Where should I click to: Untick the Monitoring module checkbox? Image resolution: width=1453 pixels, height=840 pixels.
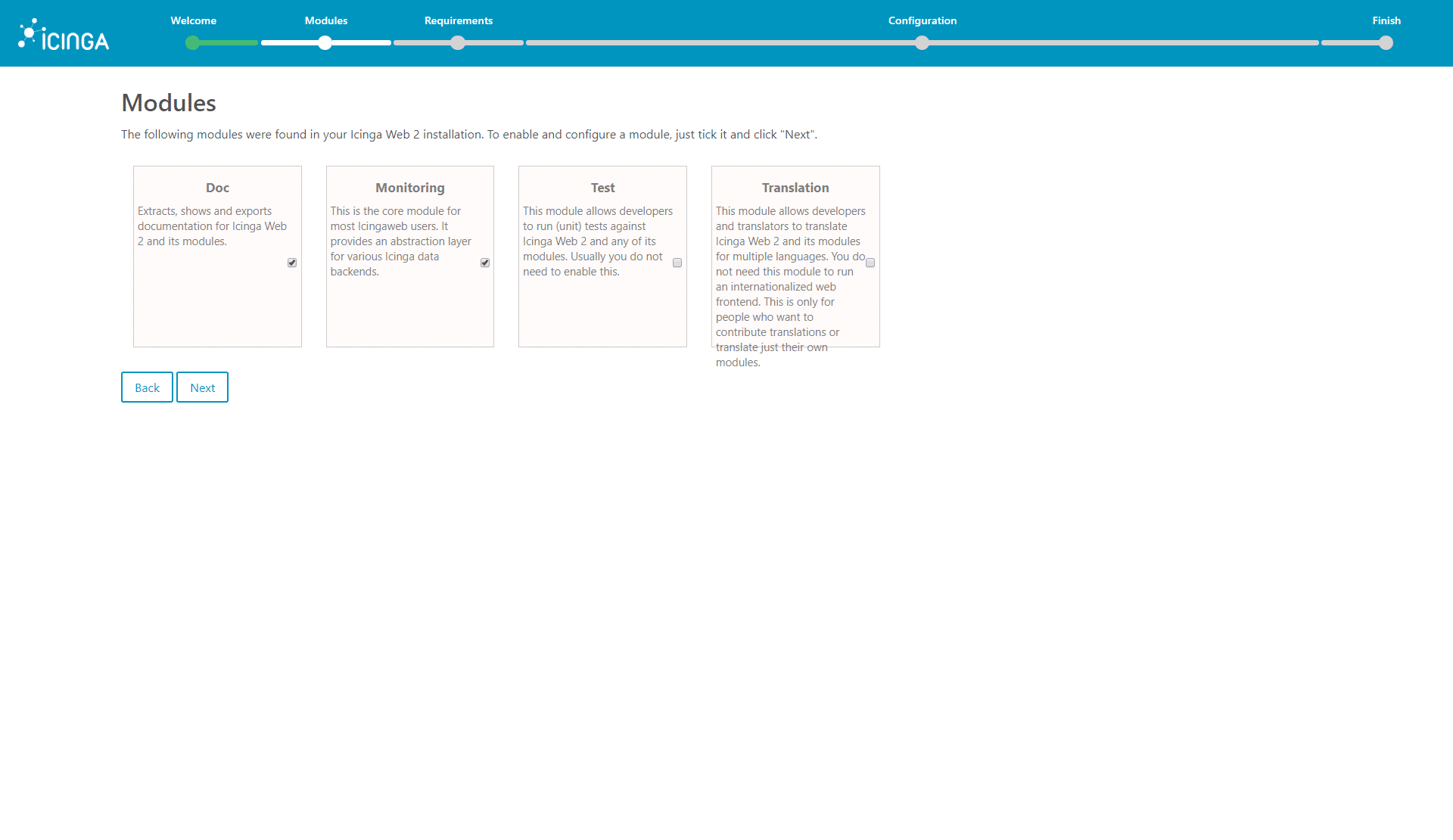pos(485,263)
